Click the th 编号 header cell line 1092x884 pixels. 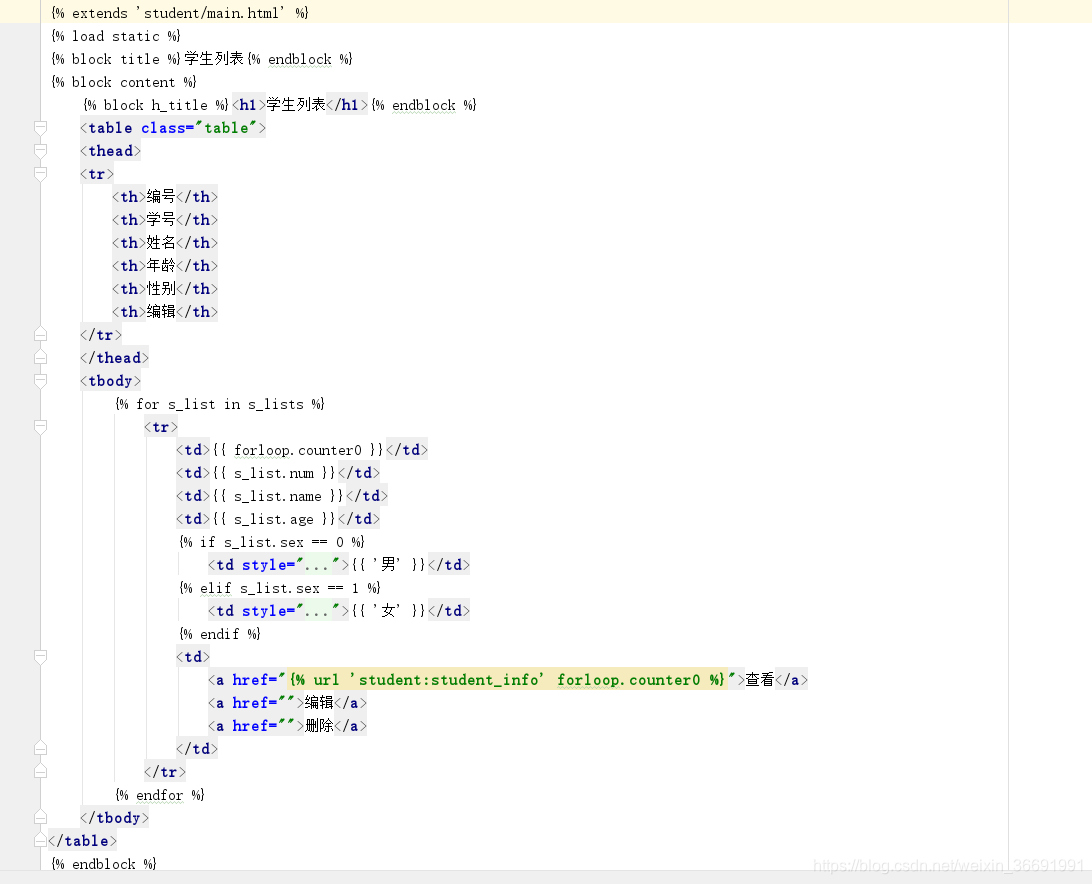pos(165,196)
